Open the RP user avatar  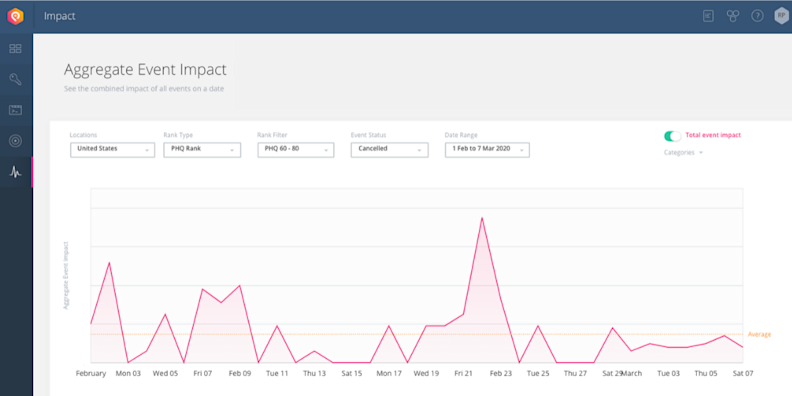(x=781, y=16)
